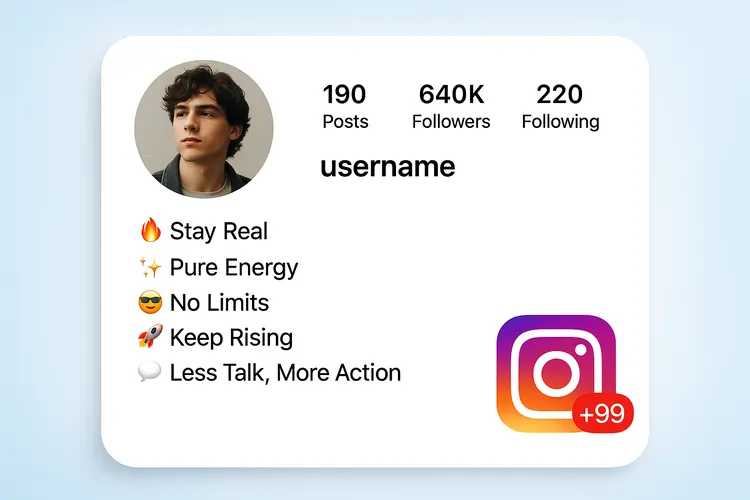Open the 190 Posts count

click(345, 106)
